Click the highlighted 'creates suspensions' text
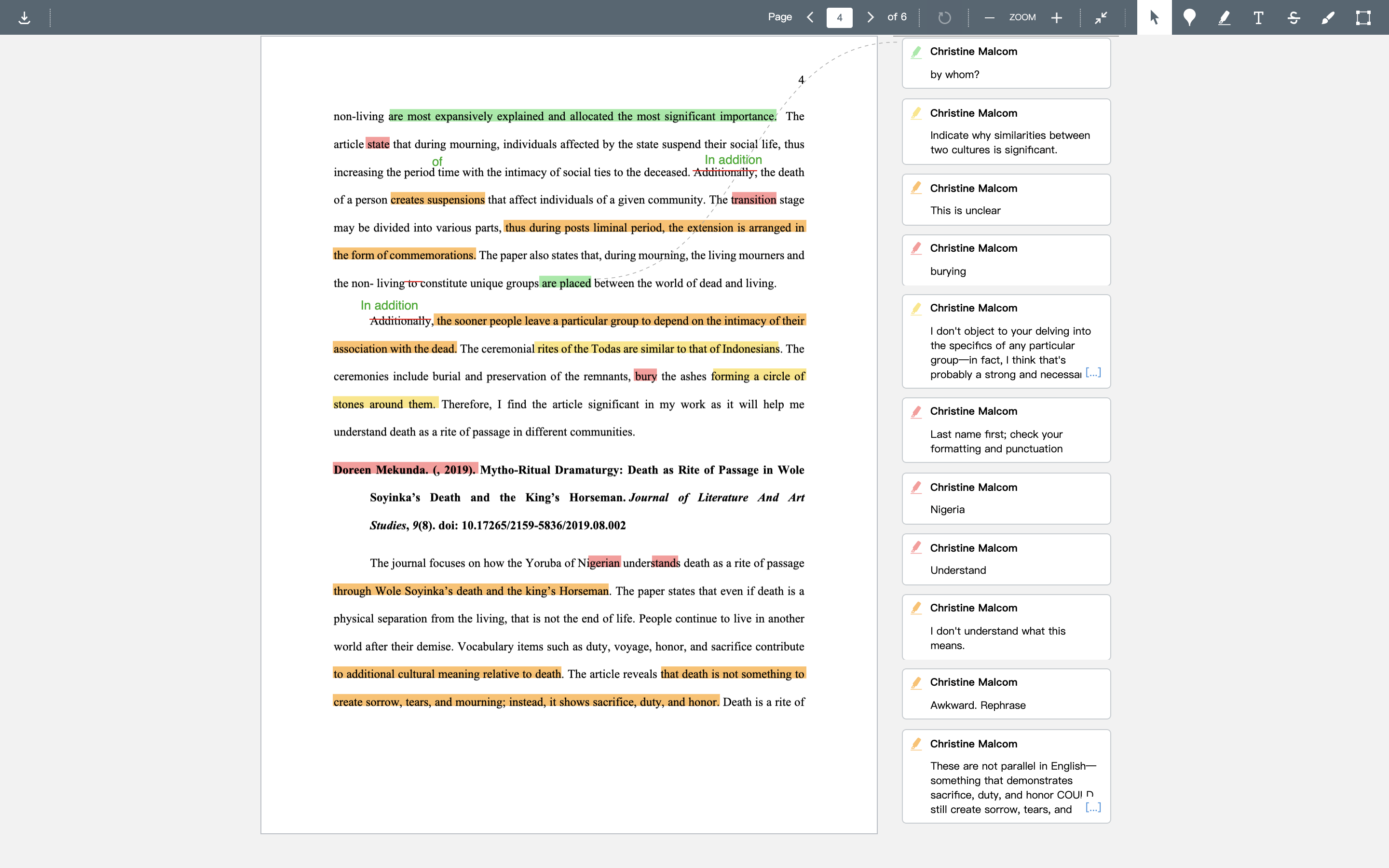Image resolution: width=1389 pixels, height=868 pixels. [437, 199]
